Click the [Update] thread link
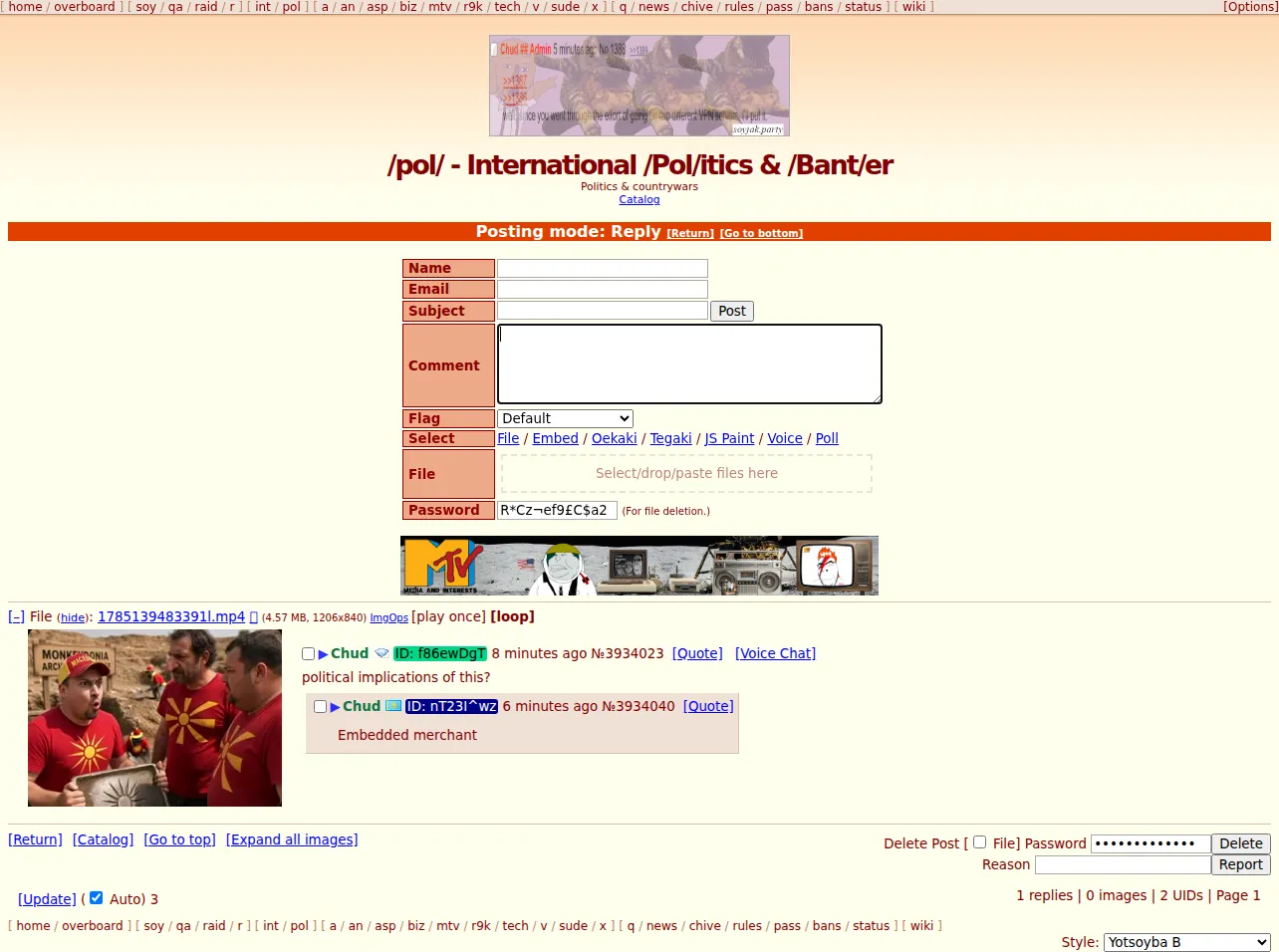 coord(47,899)
